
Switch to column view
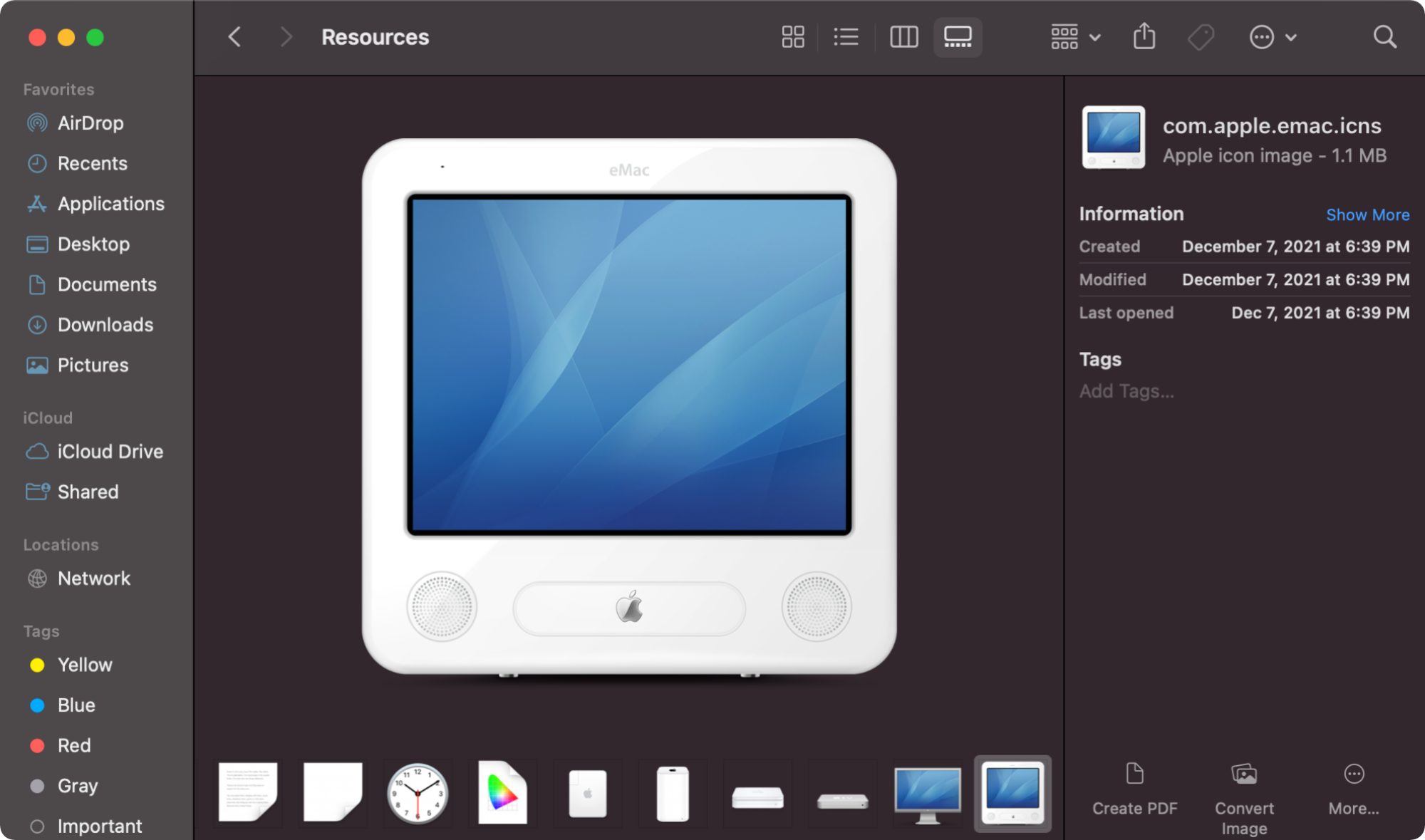click(x=903, y=38)
